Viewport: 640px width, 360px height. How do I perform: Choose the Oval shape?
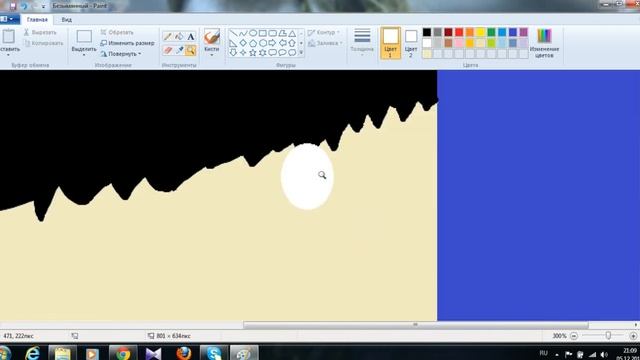point(253,33)
